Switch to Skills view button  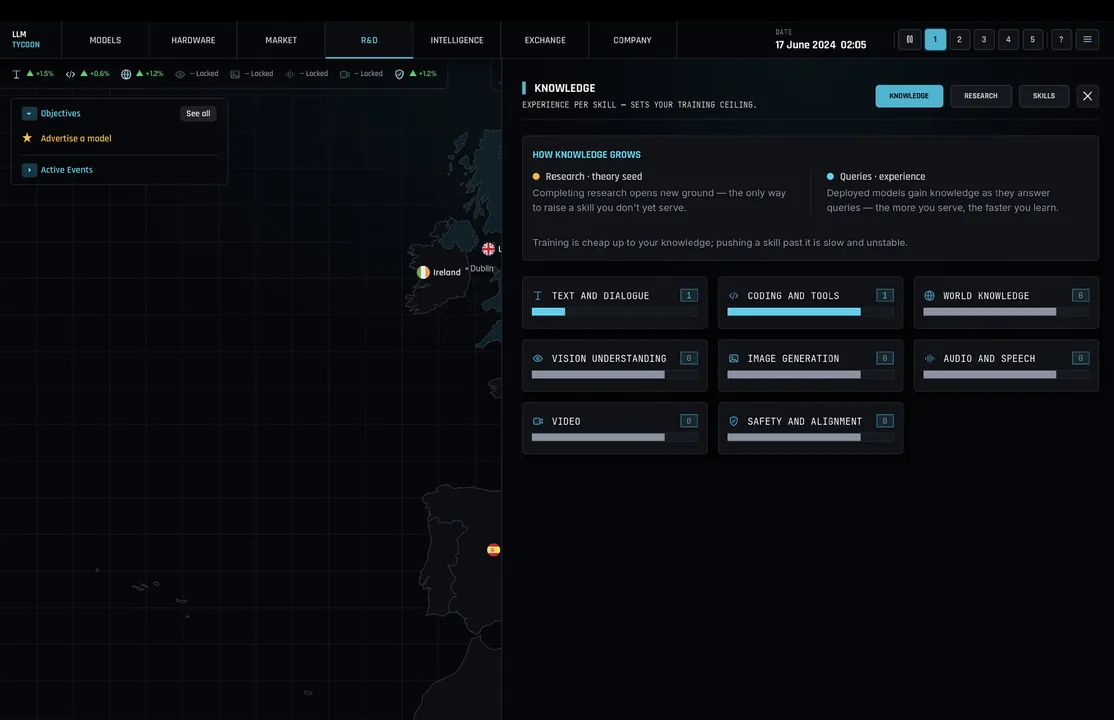pos(1044,96)
